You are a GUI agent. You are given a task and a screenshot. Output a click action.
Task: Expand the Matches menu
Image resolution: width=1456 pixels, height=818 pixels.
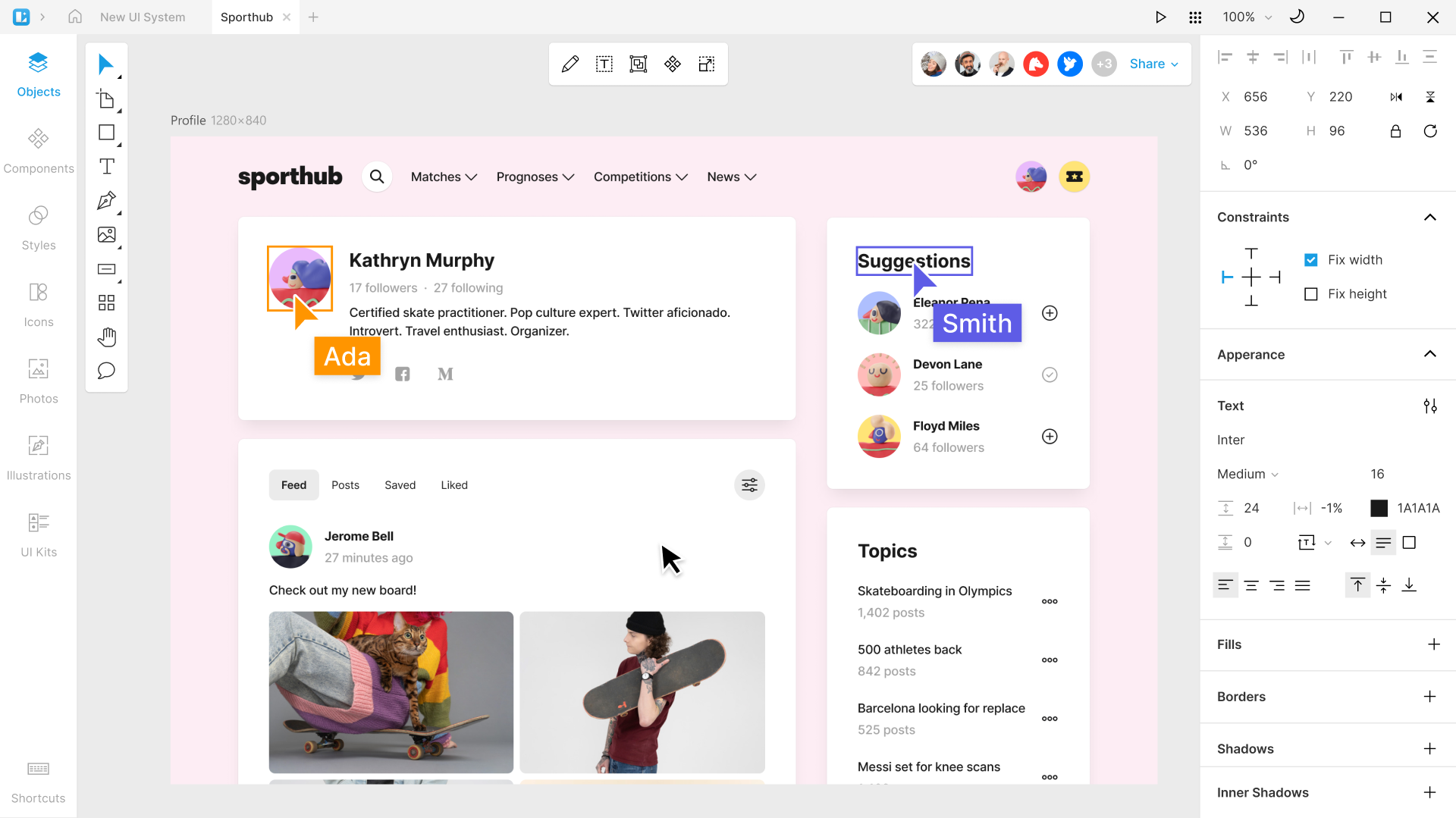click(x=444, y=177)
